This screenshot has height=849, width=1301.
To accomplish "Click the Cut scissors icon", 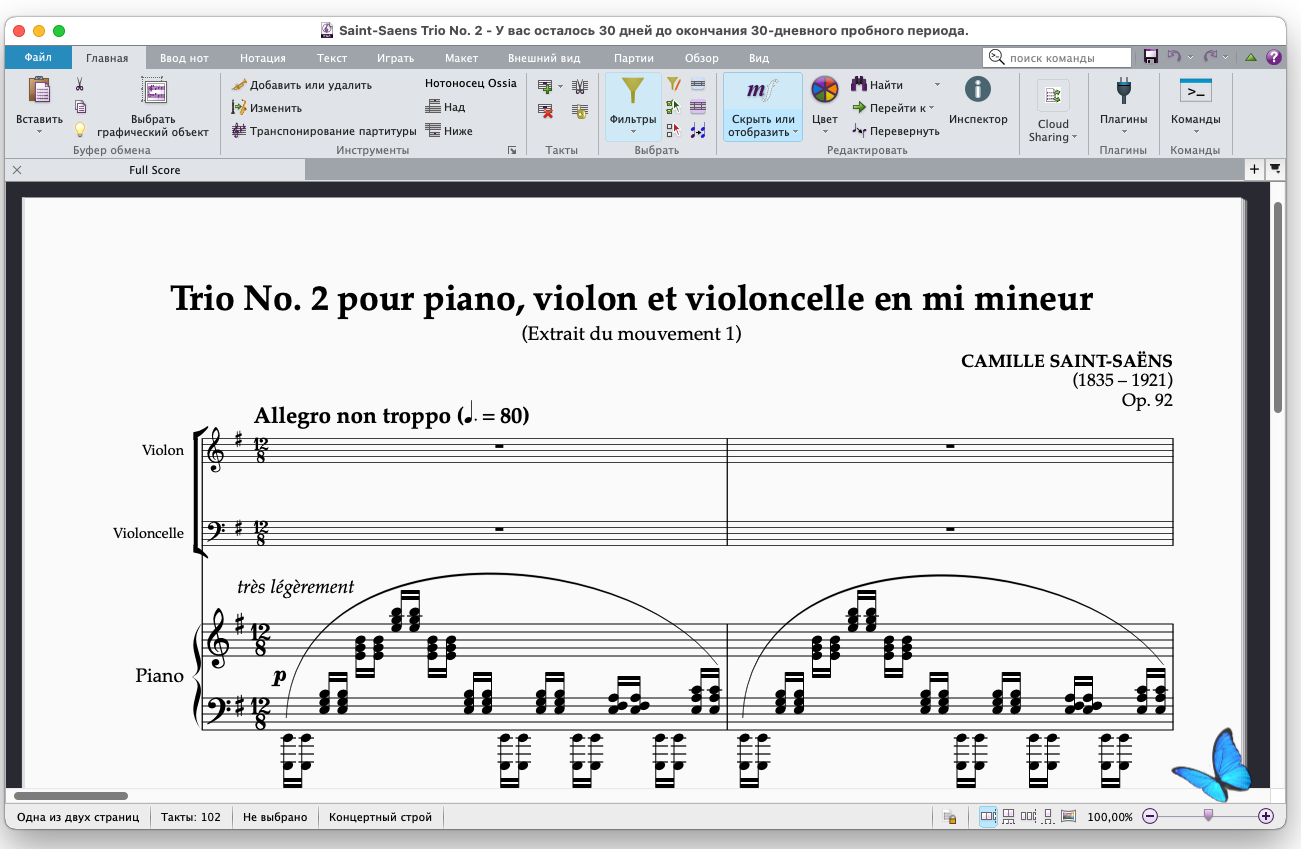I will click(80, 85).
